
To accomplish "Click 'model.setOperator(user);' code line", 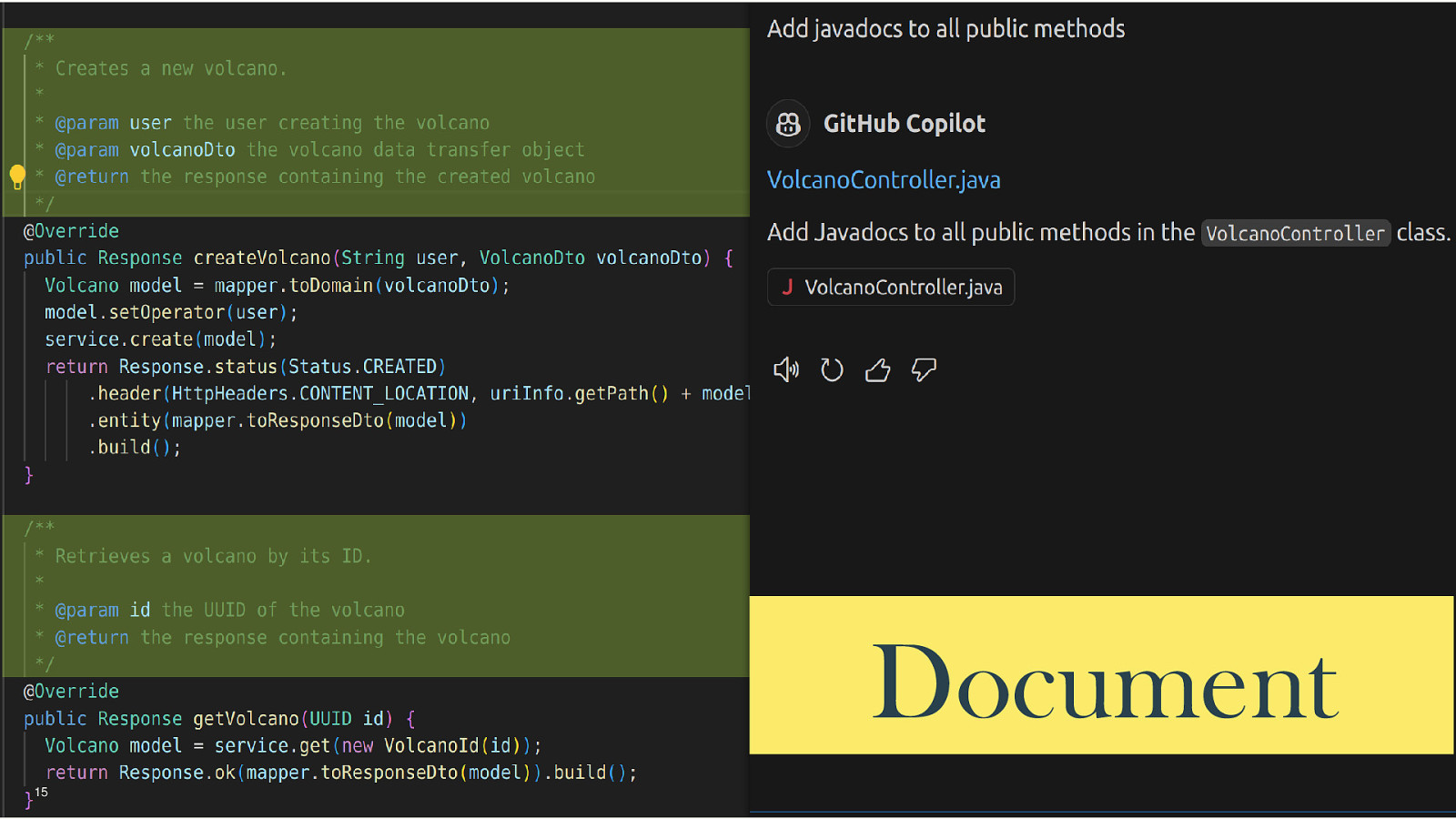I will 171,312.
